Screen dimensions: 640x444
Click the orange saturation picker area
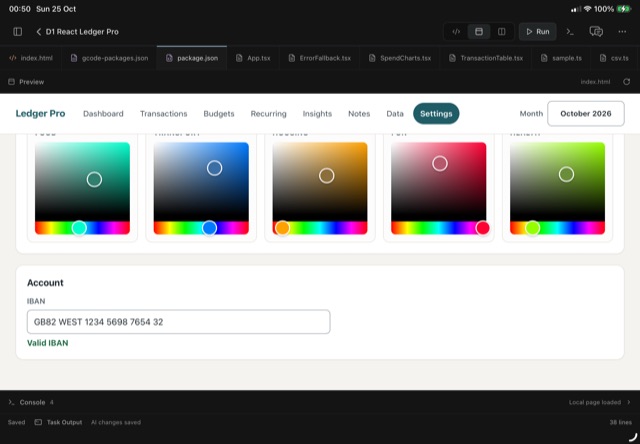pos(320,182)
